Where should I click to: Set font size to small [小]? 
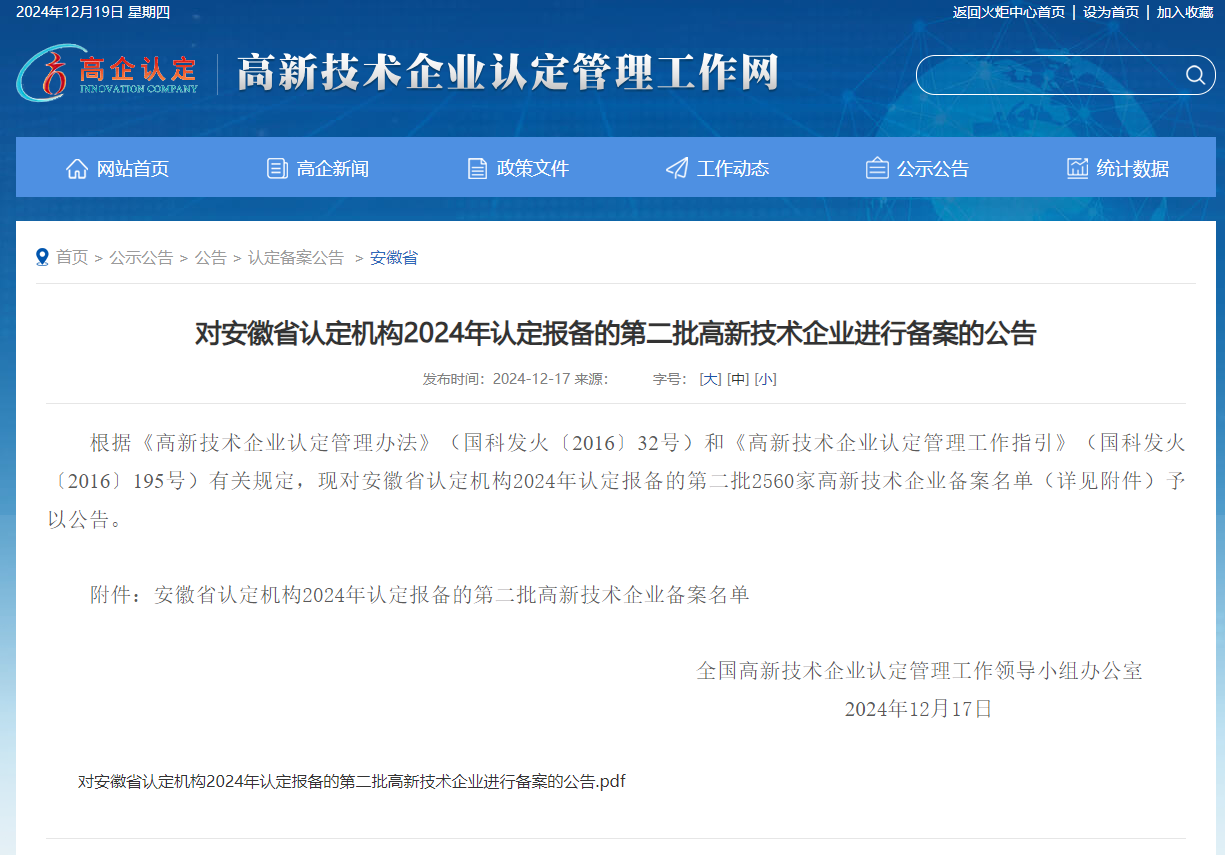coord(765,379)
